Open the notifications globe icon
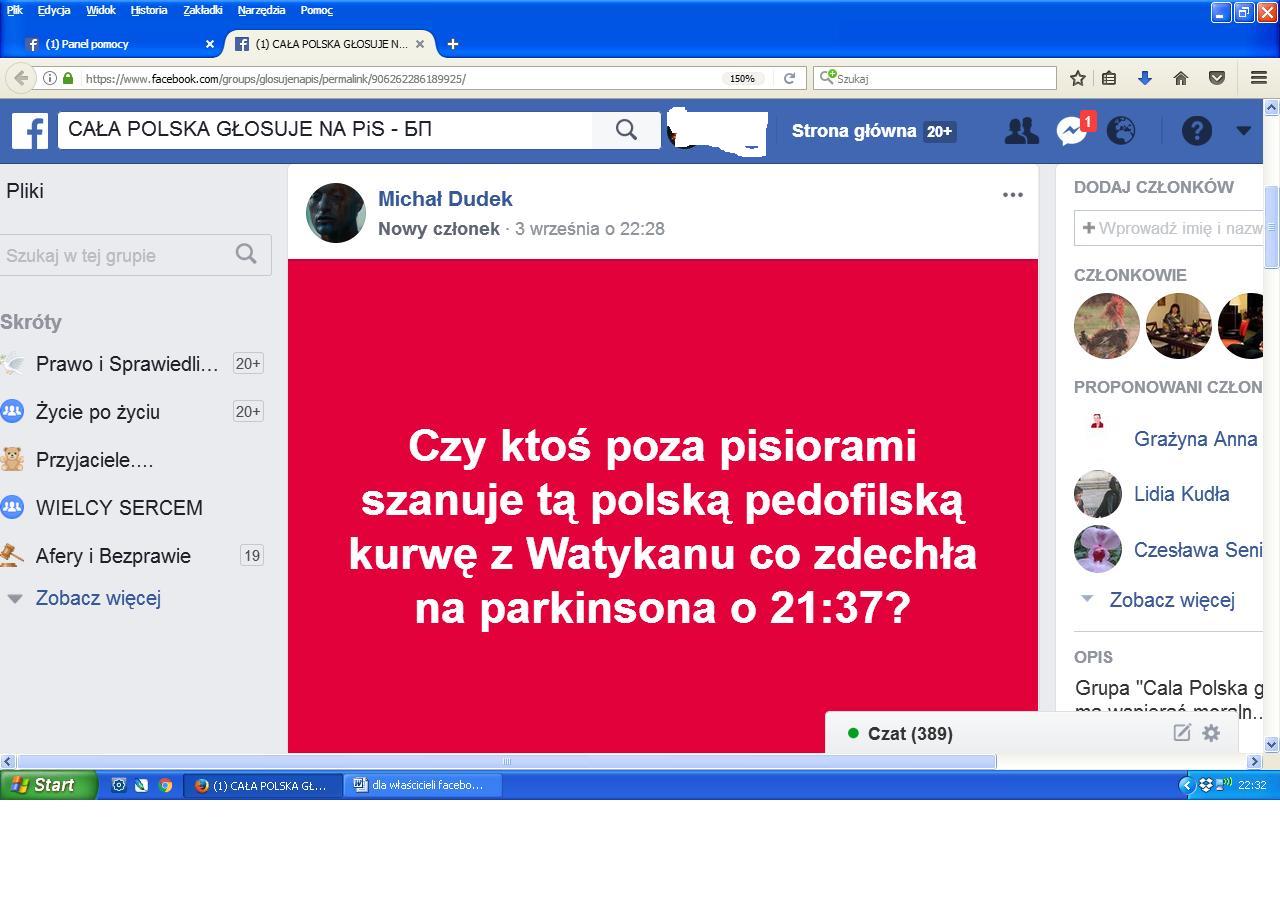 click(1121, 131)
